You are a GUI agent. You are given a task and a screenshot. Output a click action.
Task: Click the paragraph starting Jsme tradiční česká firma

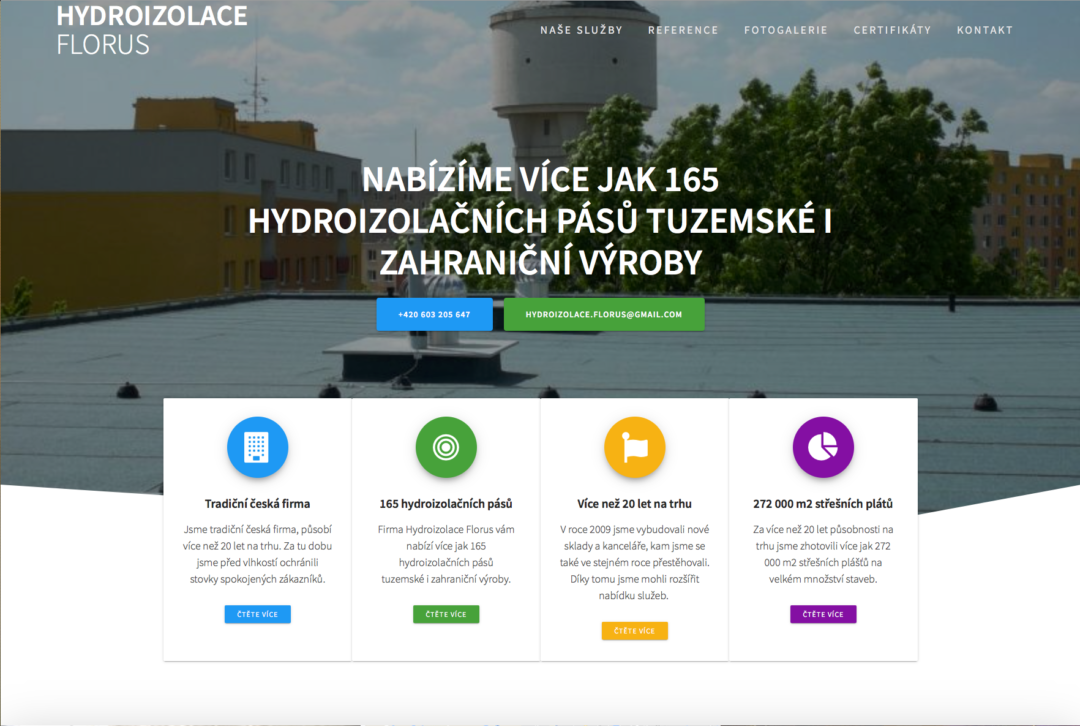(x=258, y=554)
